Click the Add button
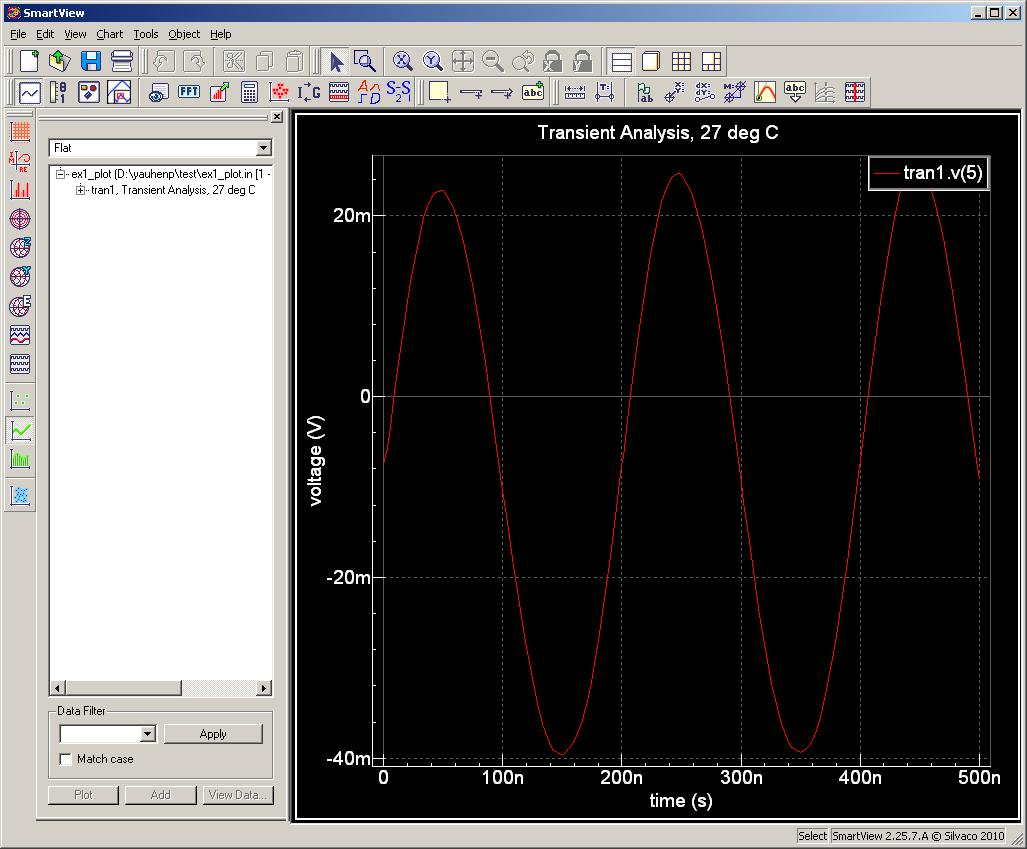This screenshot has width=1027, height=849. click(x=160, y=795)
